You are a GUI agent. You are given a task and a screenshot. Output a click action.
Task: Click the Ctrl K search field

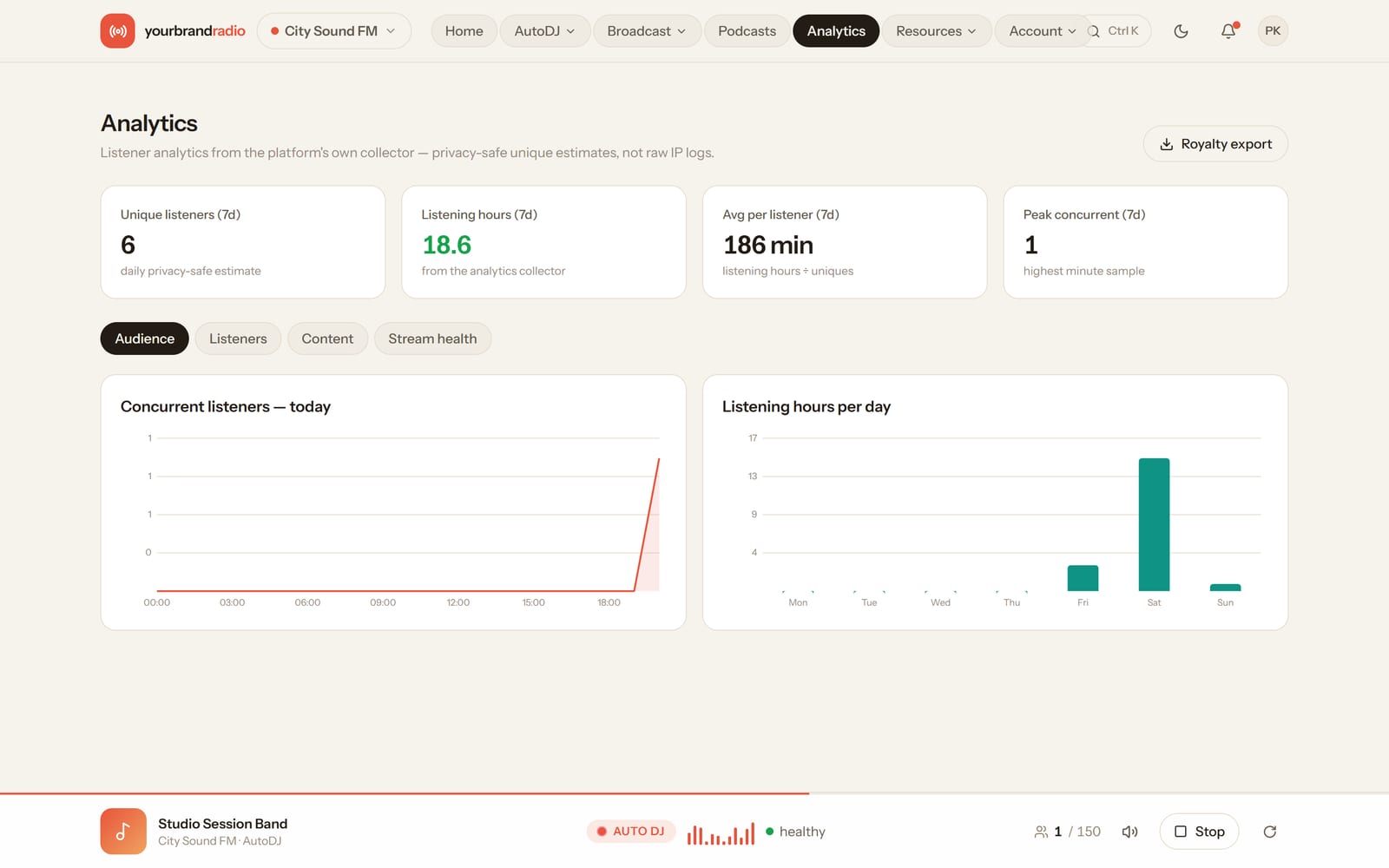tap(1118, 31)
